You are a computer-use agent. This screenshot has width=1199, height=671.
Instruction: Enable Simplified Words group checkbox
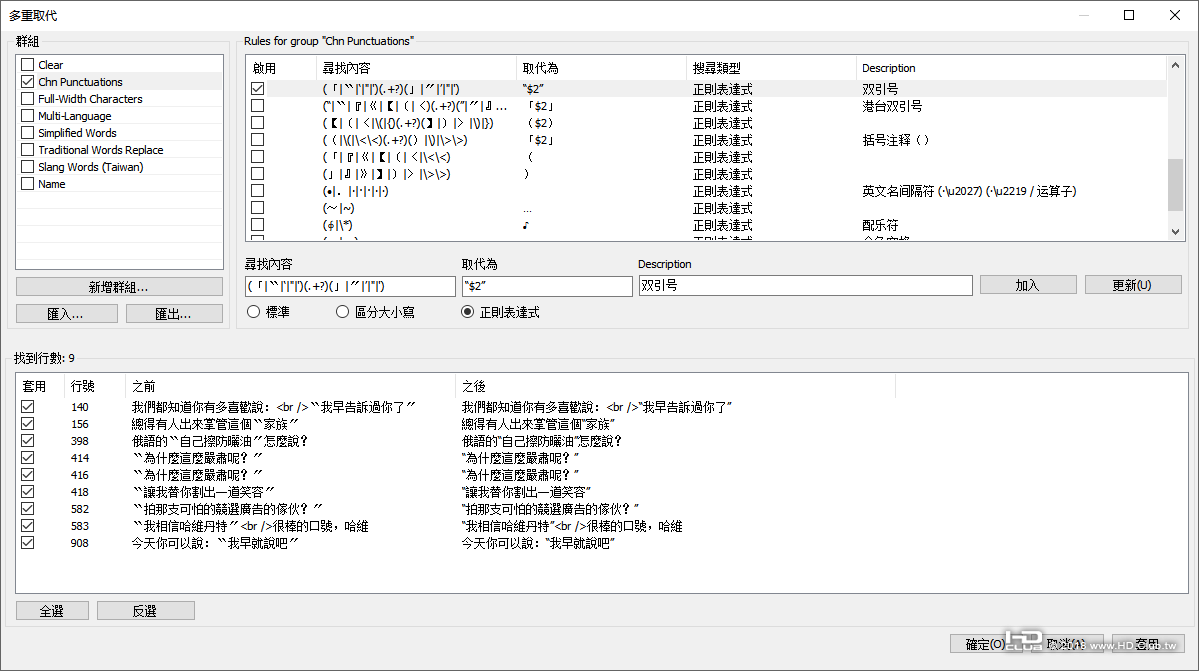[x=28, y=133]
